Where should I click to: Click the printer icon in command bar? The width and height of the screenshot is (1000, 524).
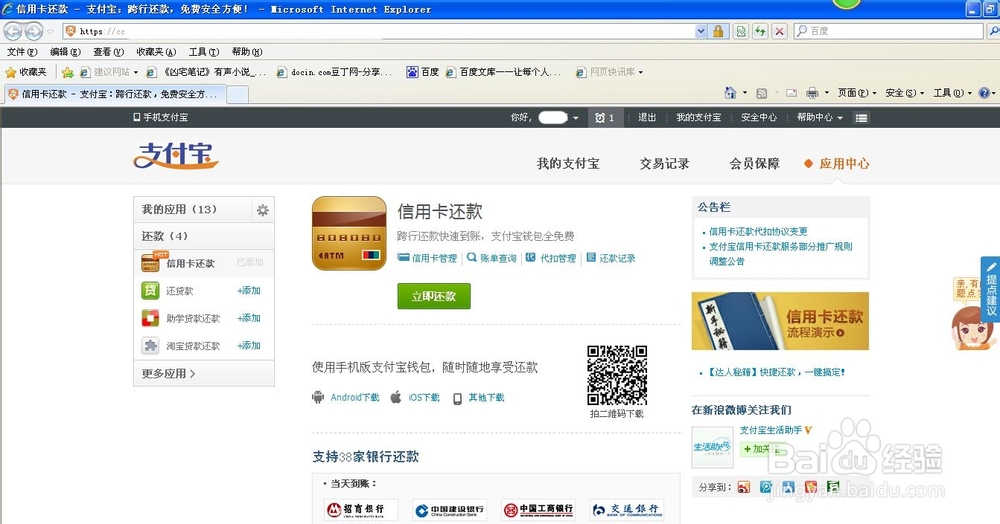coord(812,93)
